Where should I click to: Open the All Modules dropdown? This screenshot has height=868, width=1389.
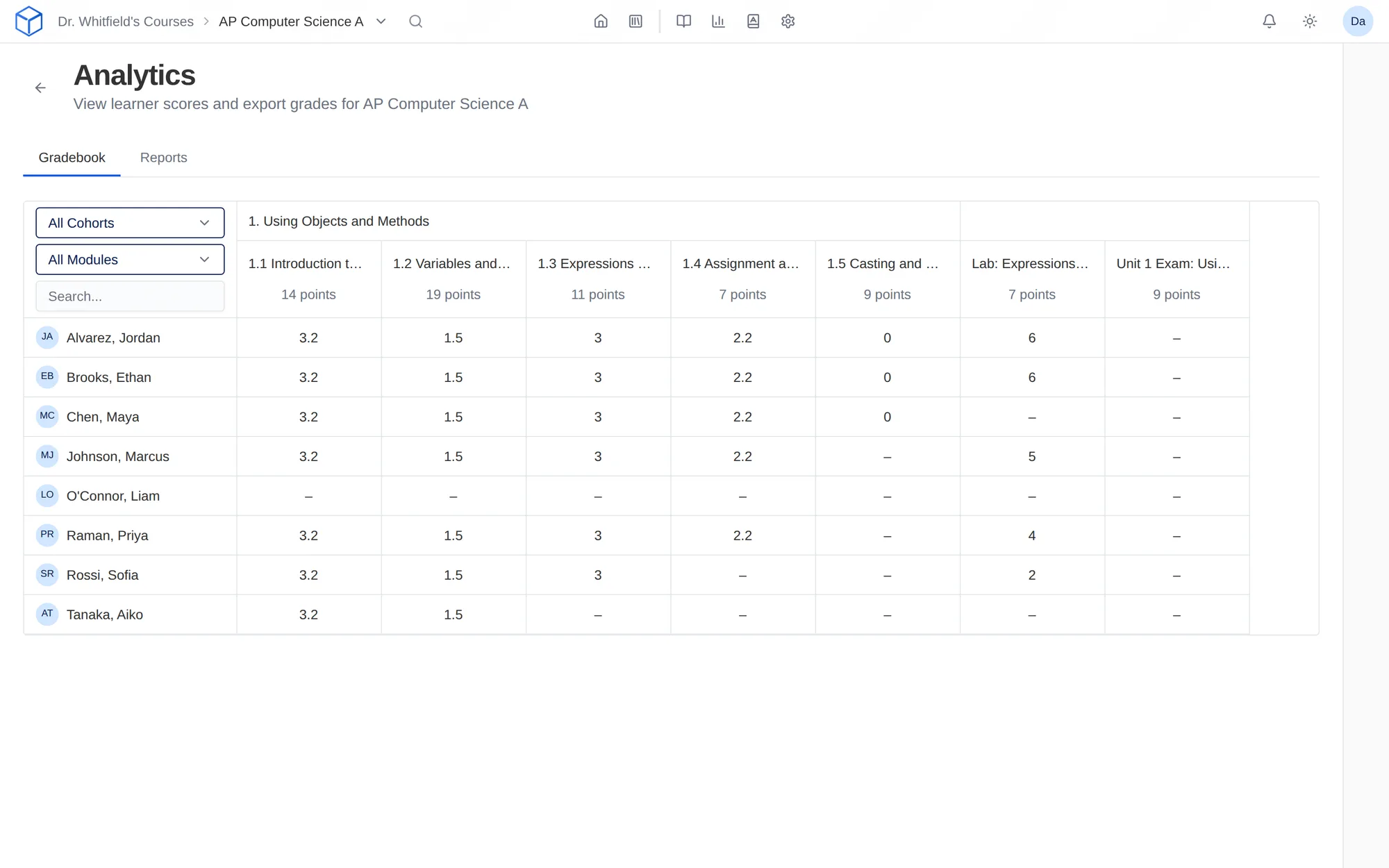(x=130, y=260)
